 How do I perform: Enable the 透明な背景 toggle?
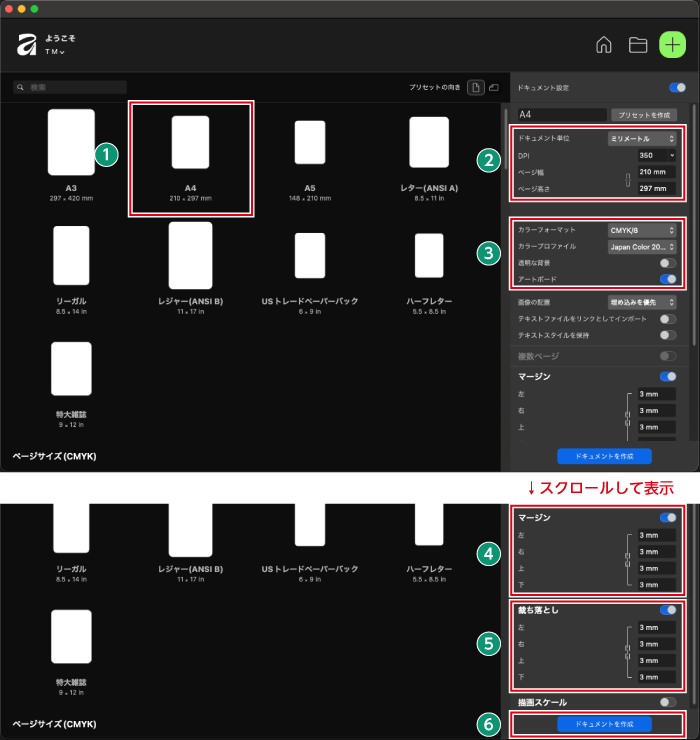point(667,262)
